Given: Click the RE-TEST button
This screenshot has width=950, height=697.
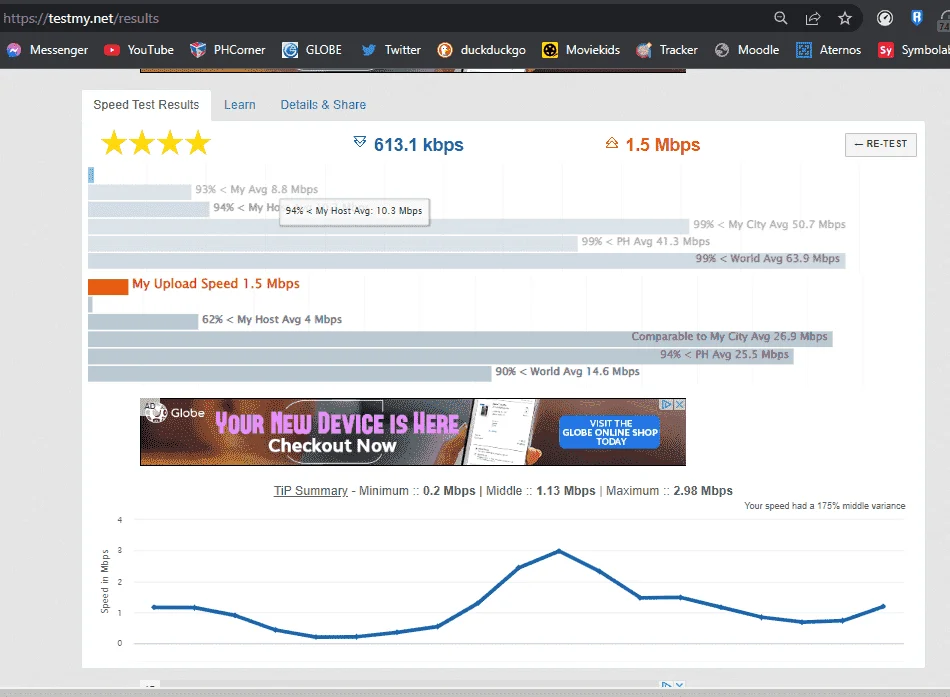Looking at the screenshot, I should coord(880,144).
